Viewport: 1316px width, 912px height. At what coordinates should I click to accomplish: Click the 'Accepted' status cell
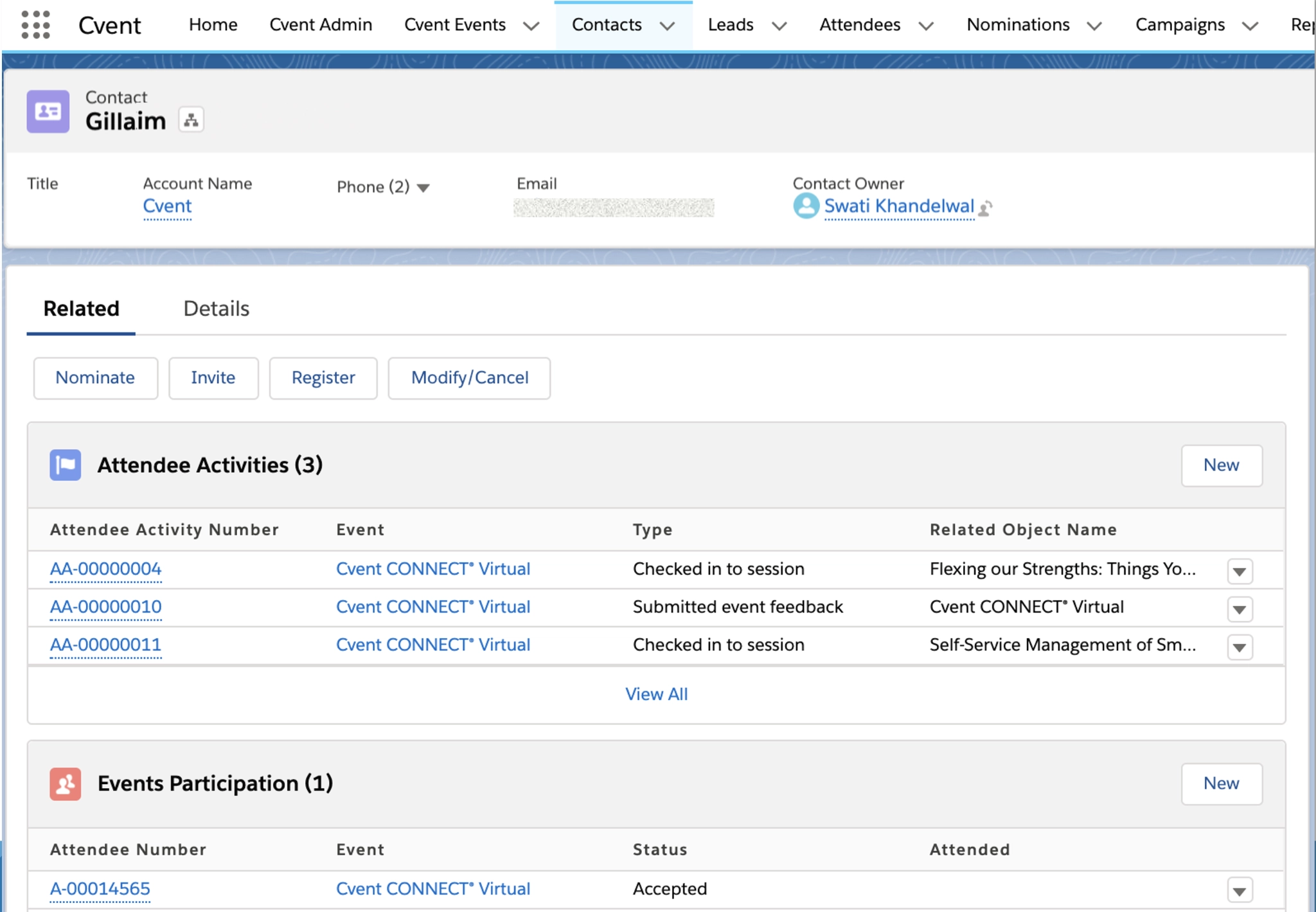[x=670, y=889]
